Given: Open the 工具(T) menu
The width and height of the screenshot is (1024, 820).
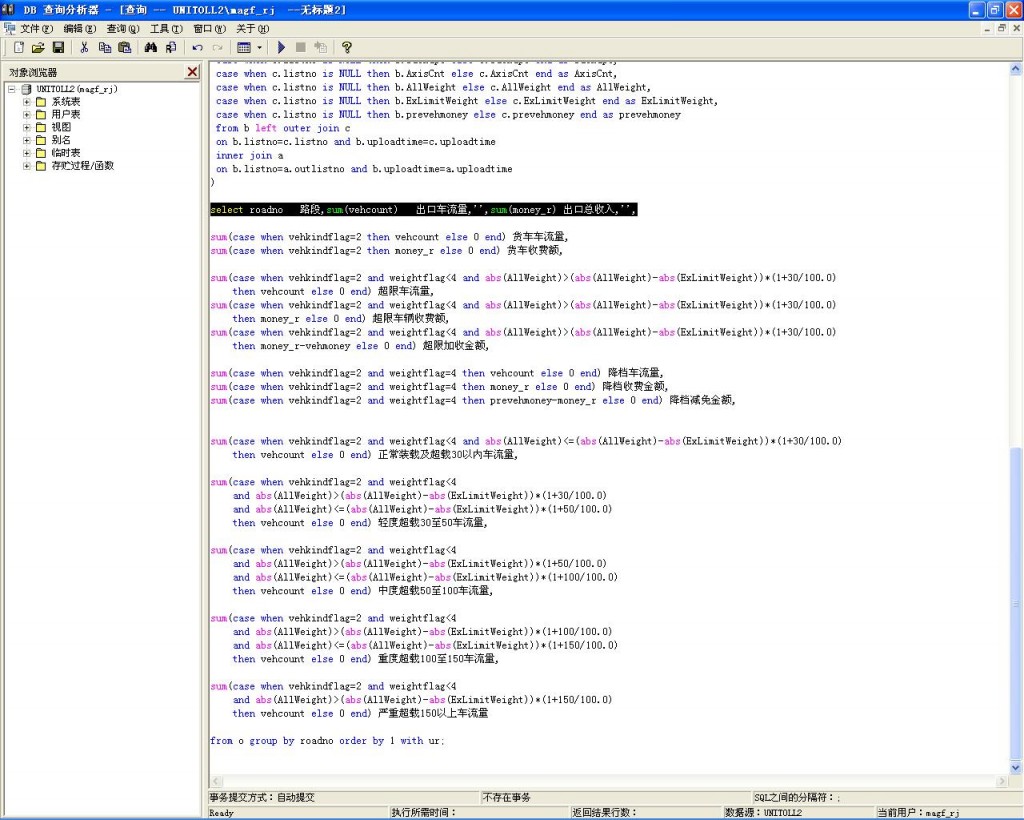Looking at the screenshot, I should point(166,29).
